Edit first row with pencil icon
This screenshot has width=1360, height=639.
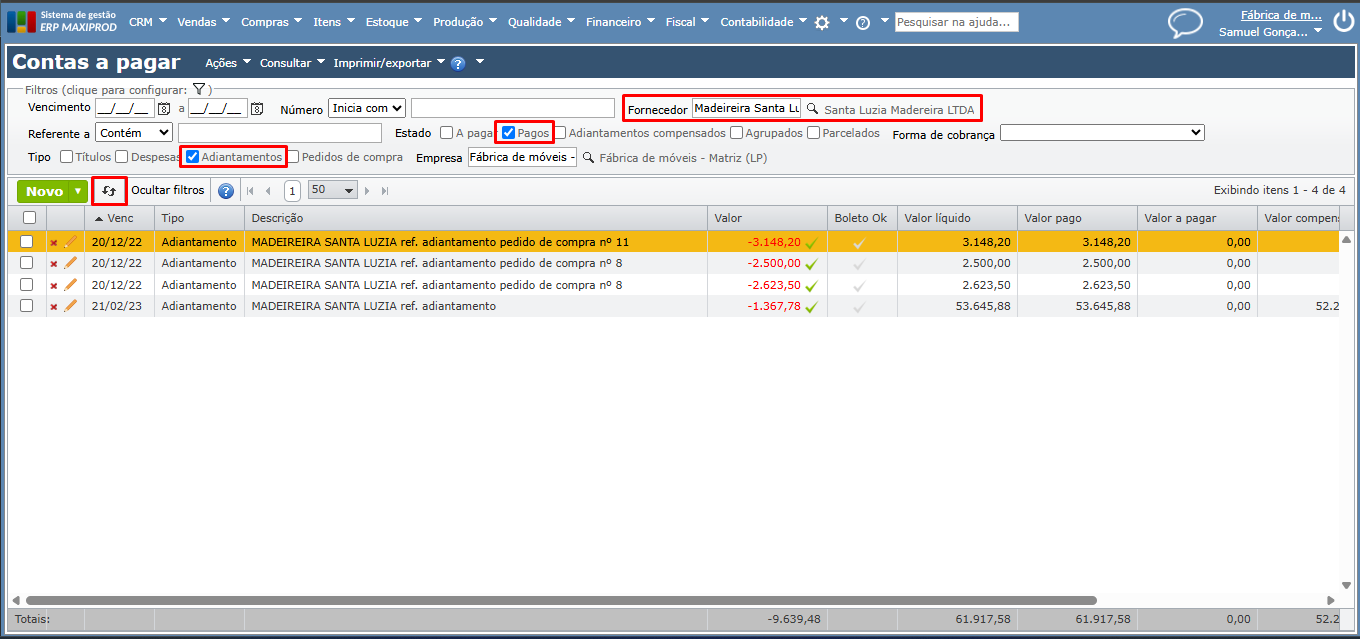click(x=71, y=241)
